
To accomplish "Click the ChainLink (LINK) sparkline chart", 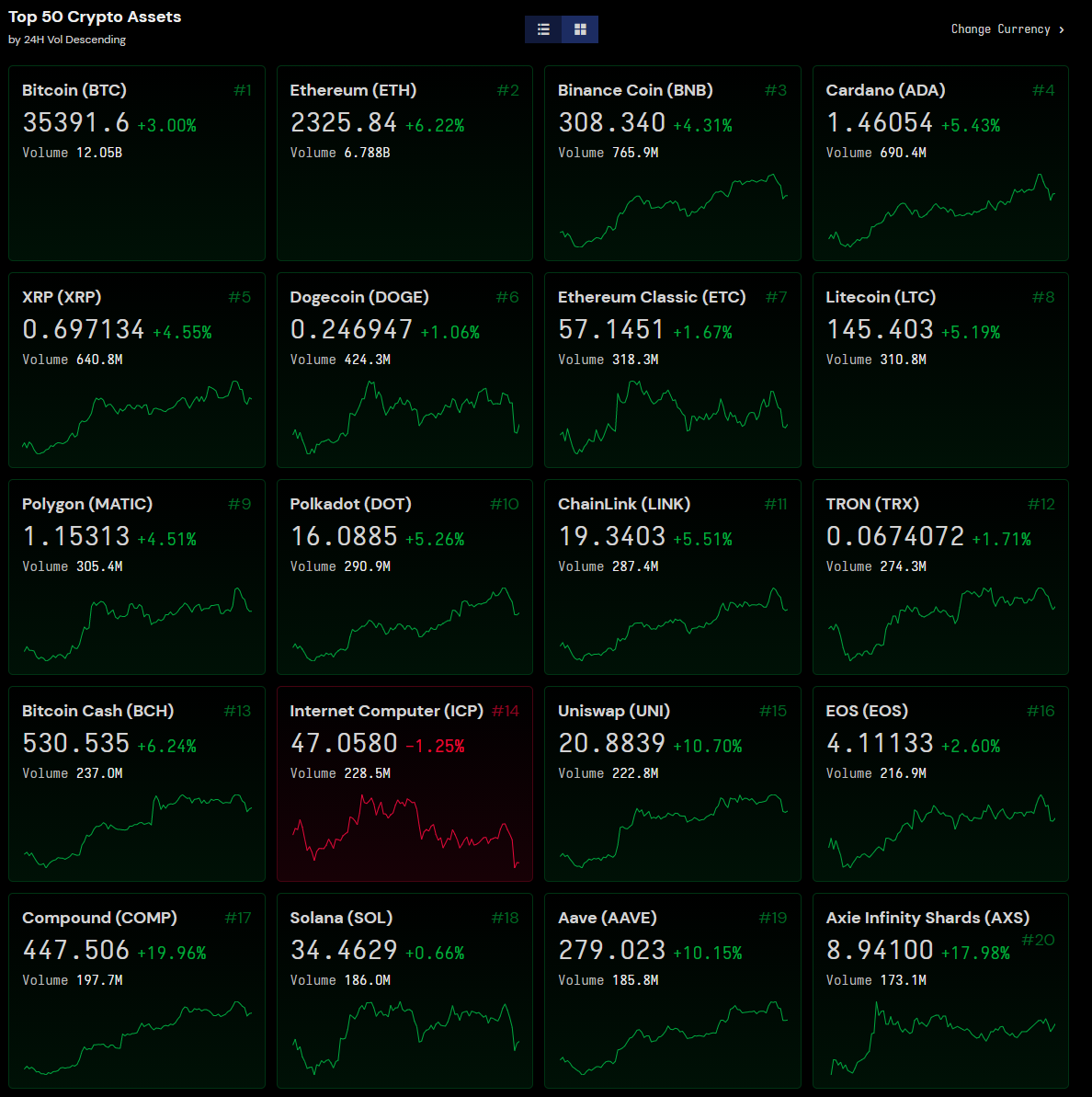I will tap(673, 624).
